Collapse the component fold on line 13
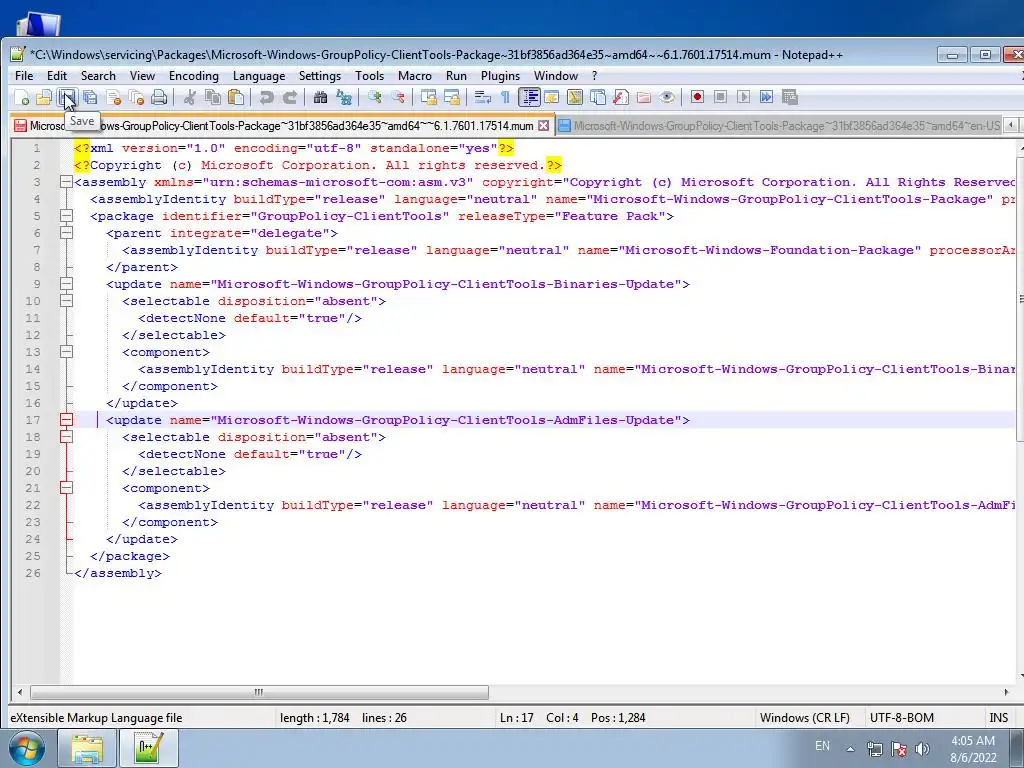 point(66,352)
